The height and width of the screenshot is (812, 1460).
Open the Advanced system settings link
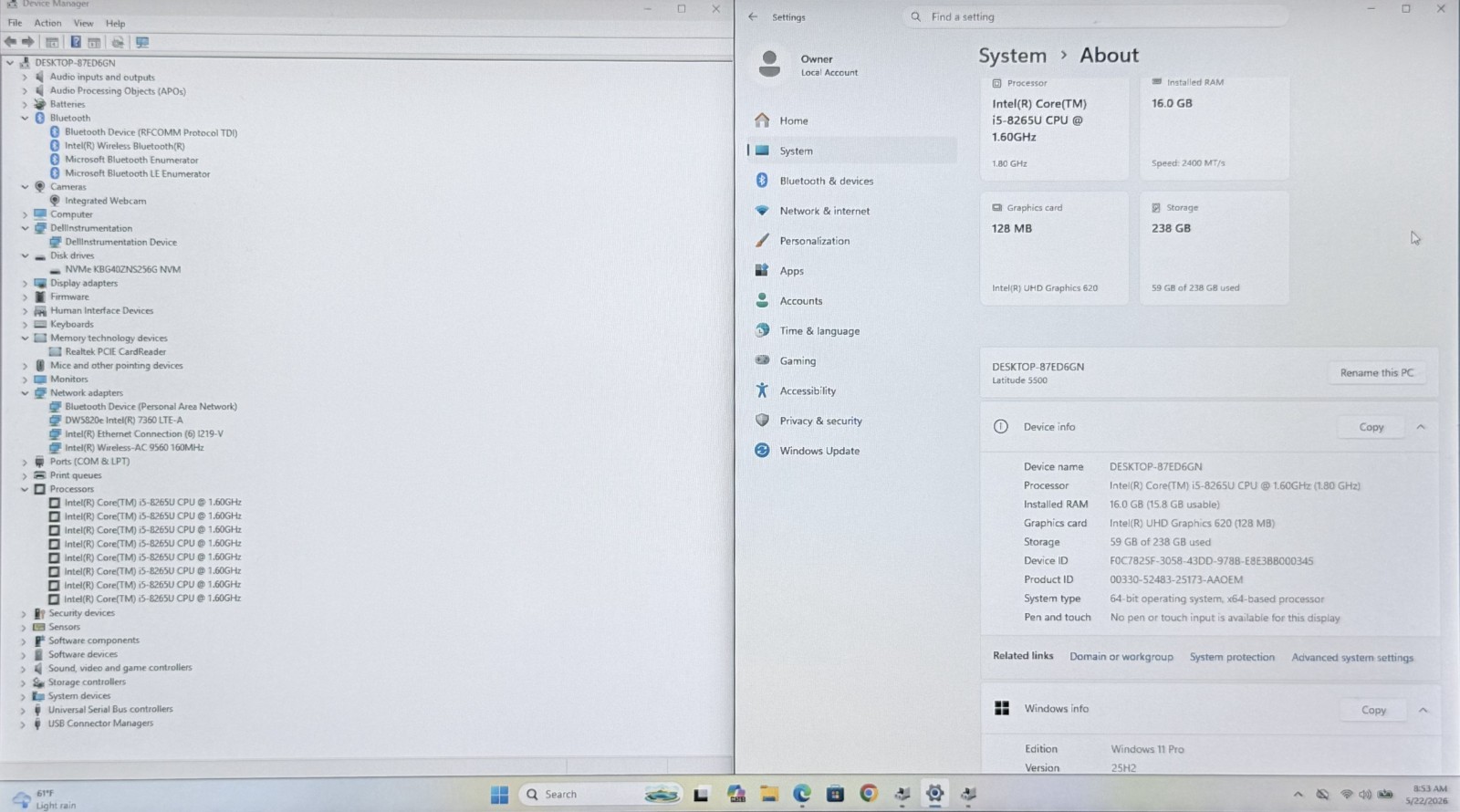(x=1352, y=658)
